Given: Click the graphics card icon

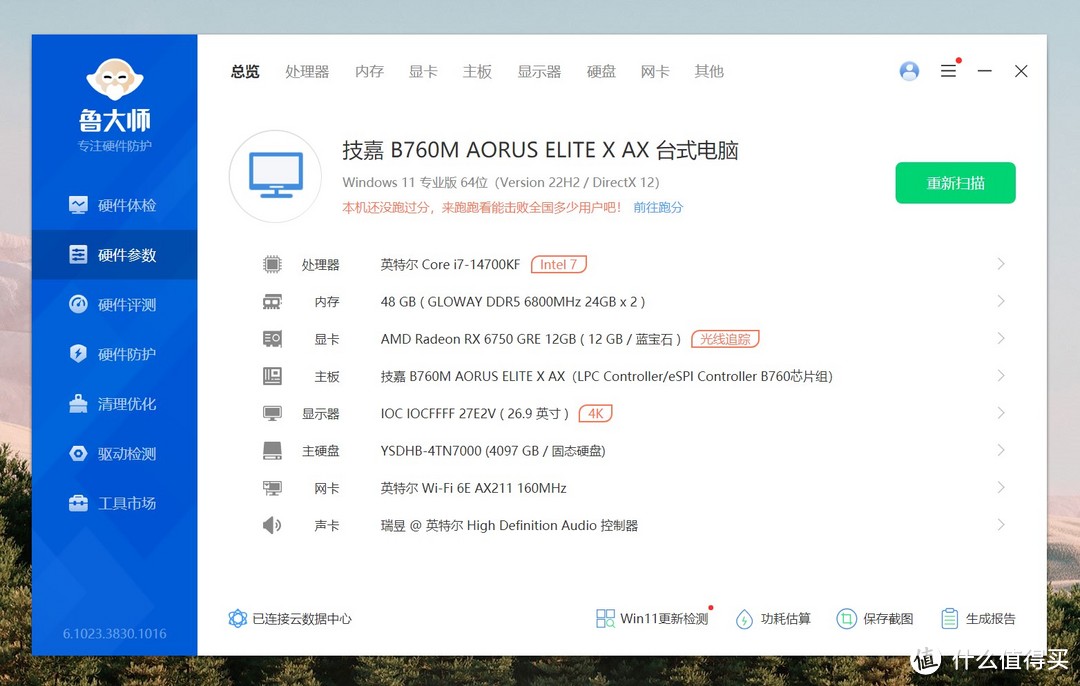Looking at the screenshot, I should click(272, 339).
